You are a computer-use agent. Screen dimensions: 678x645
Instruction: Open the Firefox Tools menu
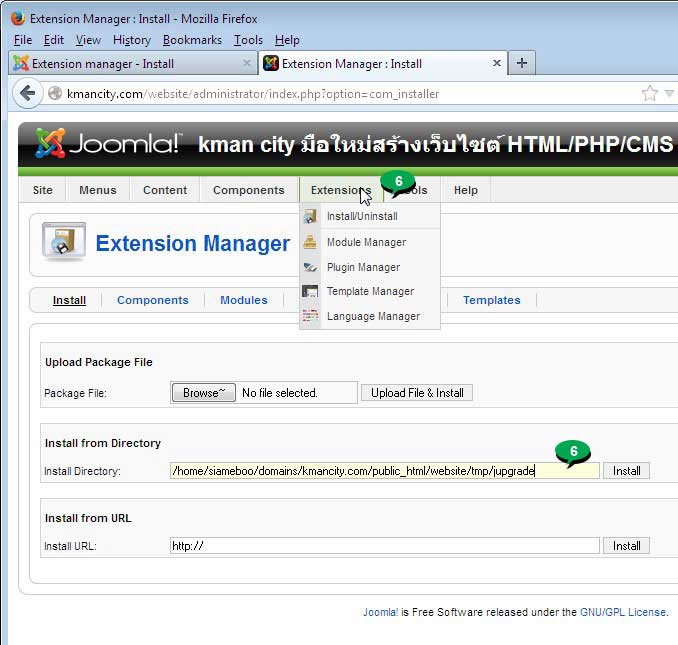(248, 40)
